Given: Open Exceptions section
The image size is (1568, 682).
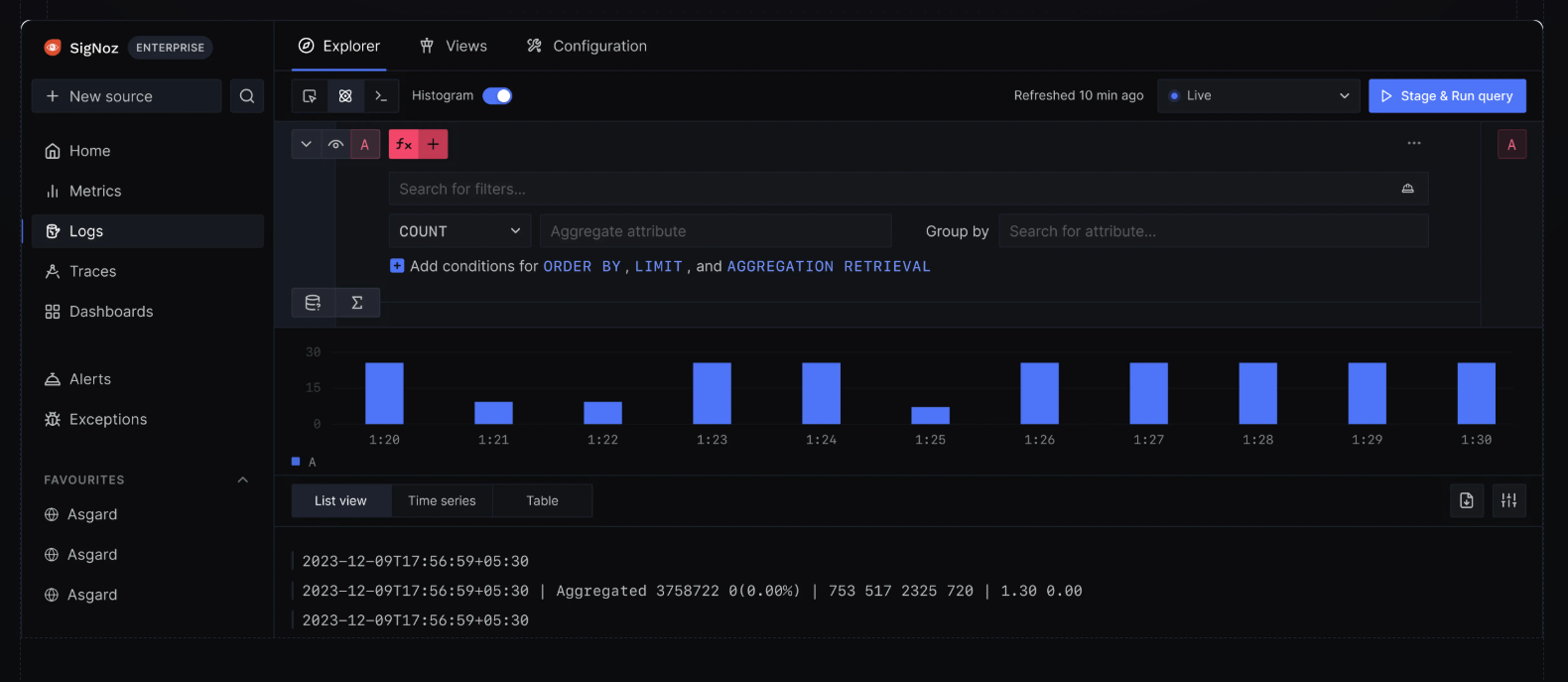Looking at the screenshot, I should pyautogui.click(x=147, y=419).
